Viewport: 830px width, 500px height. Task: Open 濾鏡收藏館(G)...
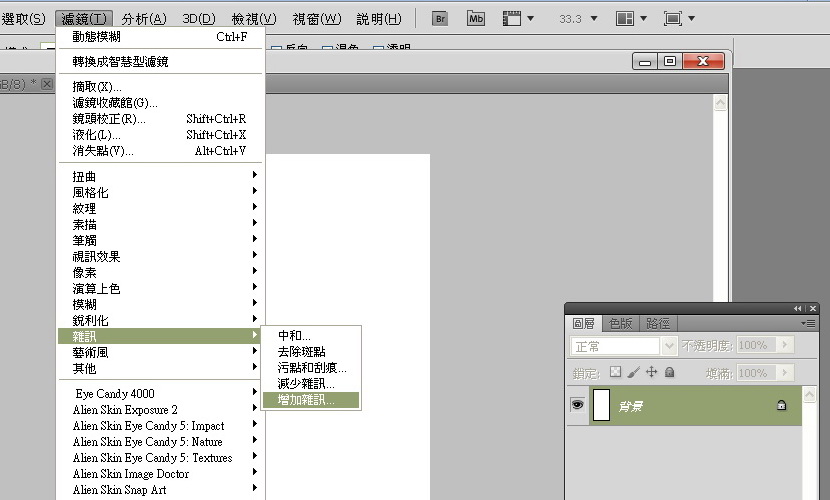pos(159,103)
